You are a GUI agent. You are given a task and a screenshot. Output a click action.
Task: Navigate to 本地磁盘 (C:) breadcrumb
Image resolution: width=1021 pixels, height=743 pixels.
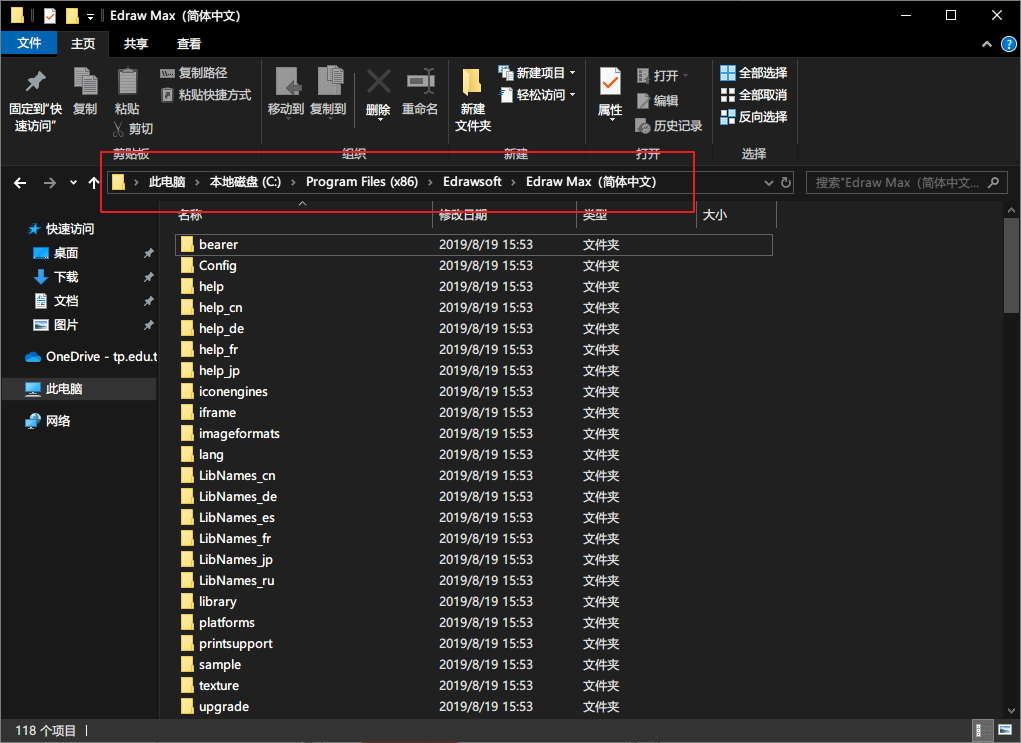point(245,182)
